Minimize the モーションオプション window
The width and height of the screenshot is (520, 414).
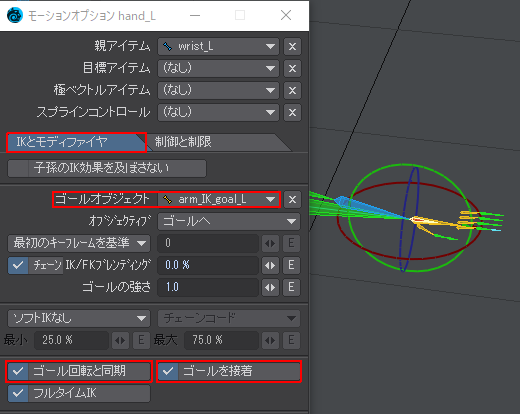click(x=195, y=15)
